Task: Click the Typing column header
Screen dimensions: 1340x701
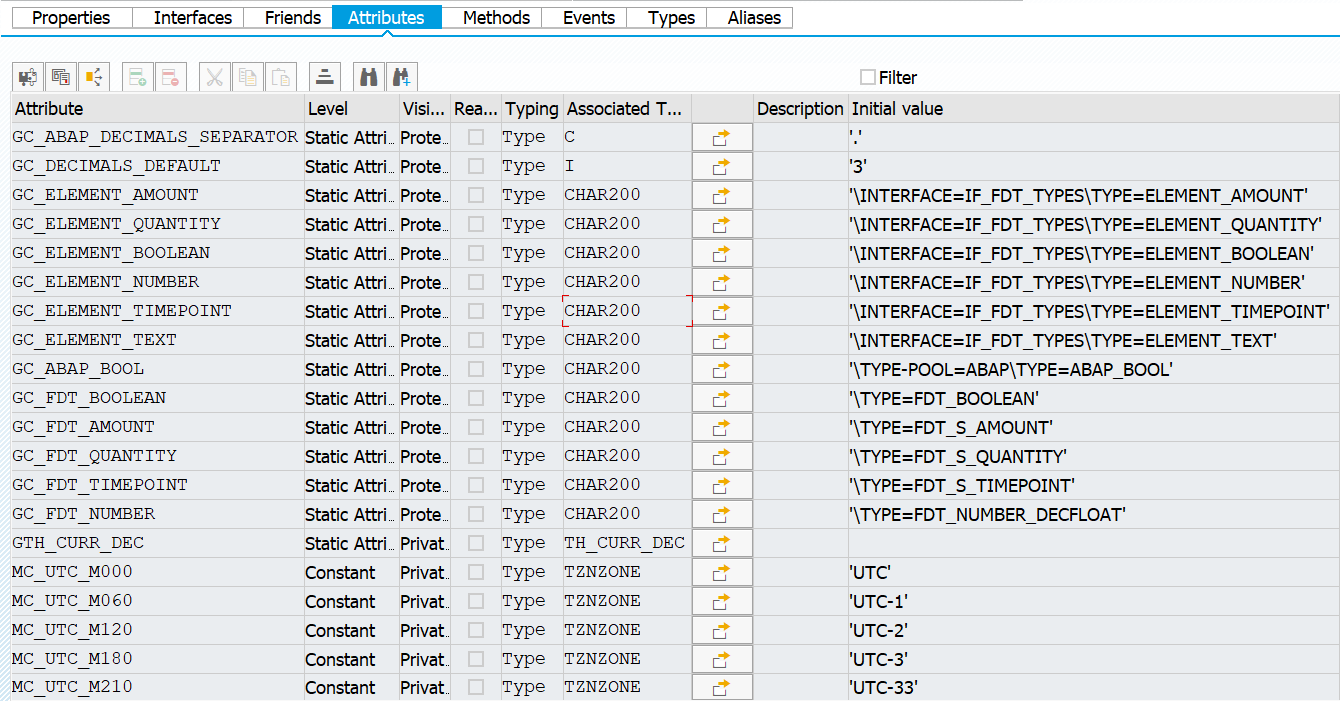Action: point(532,108)
